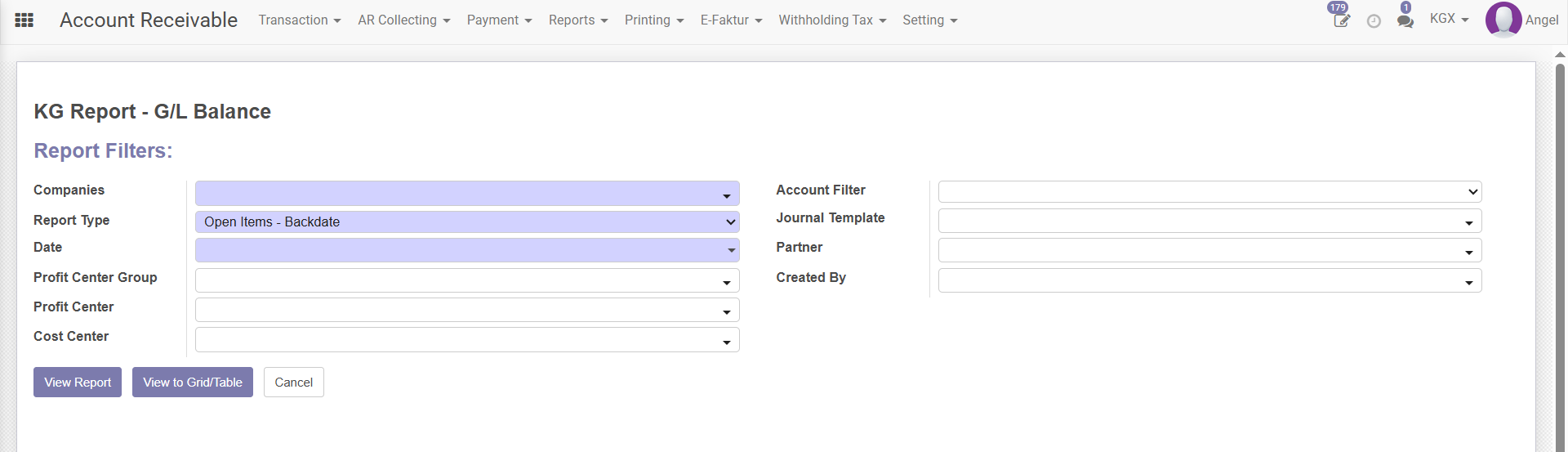Screen dimensions: 1568x452
Task: Expand the Date dropdown
Action: coord(466,250)
